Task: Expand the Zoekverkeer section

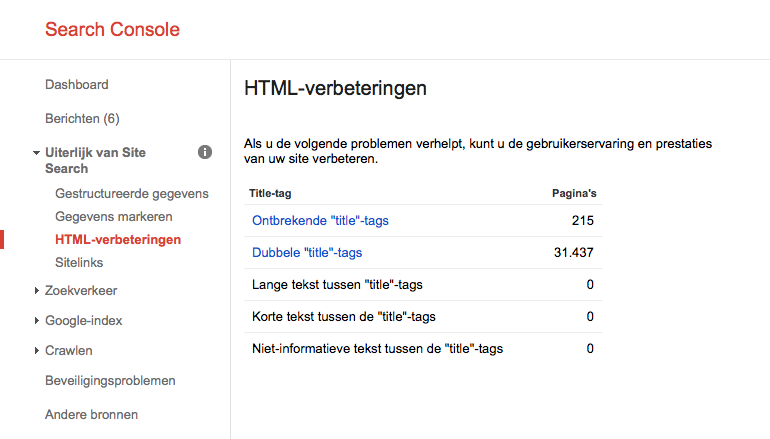Action: tap(36, 291)
